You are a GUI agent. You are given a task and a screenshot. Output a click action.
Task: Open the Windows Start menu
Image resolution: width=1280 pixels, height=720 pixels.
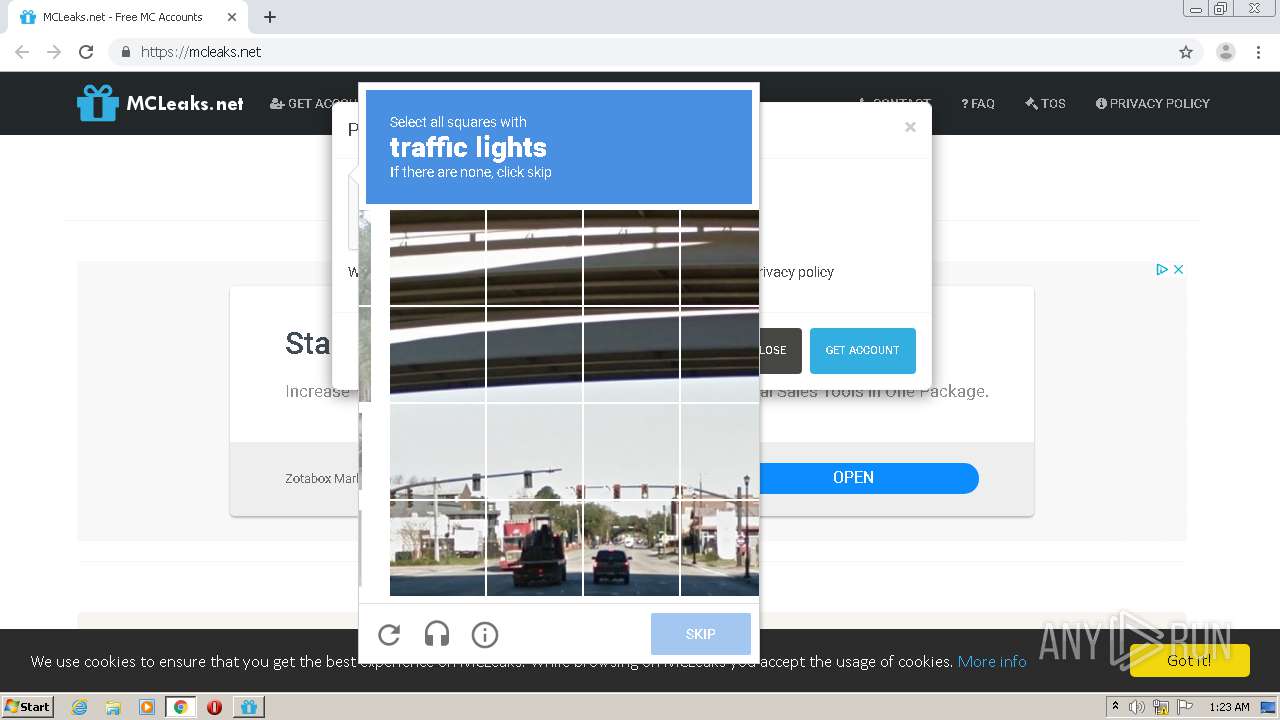(28, 707)
